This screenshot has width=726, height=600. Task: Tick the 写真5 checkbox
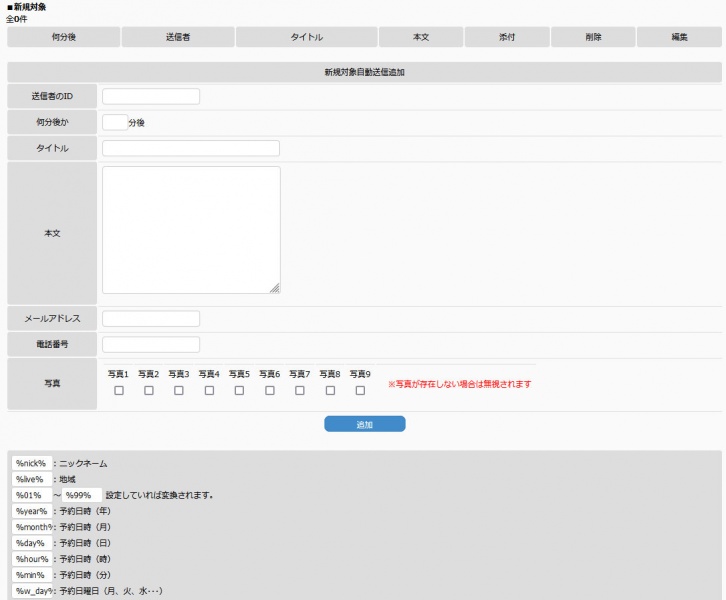(240, 391)
